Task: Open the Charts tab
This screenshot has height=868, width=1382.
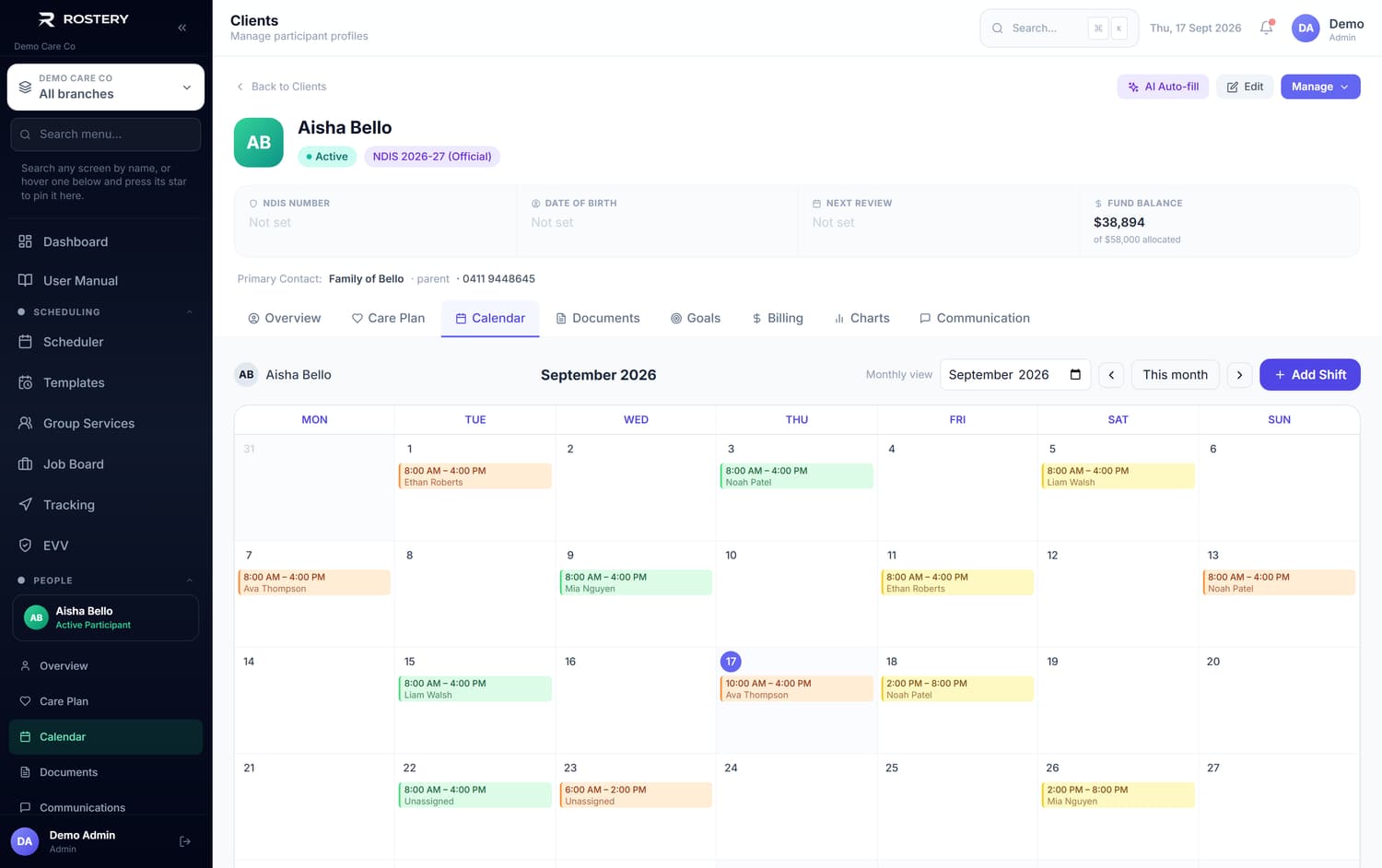Action: [x=861, y=318]
